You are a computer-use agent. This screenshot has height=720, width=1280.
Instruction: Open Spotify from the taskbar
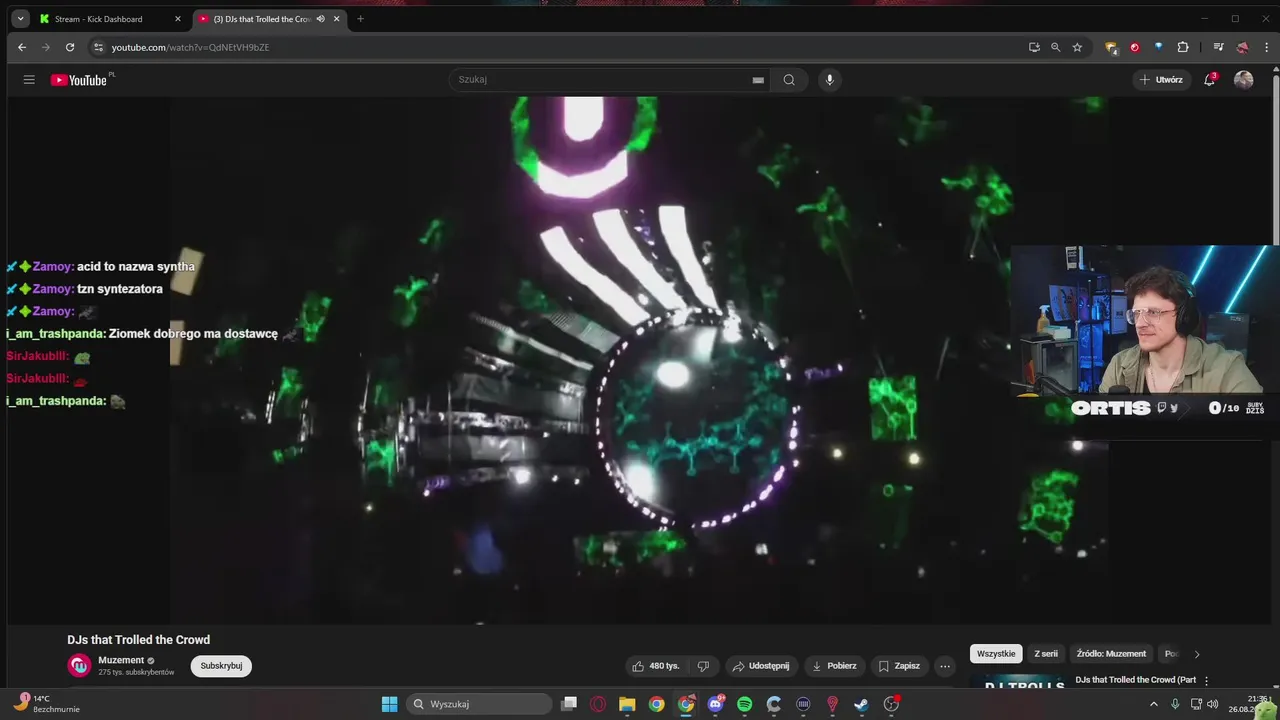coord(744,704)
